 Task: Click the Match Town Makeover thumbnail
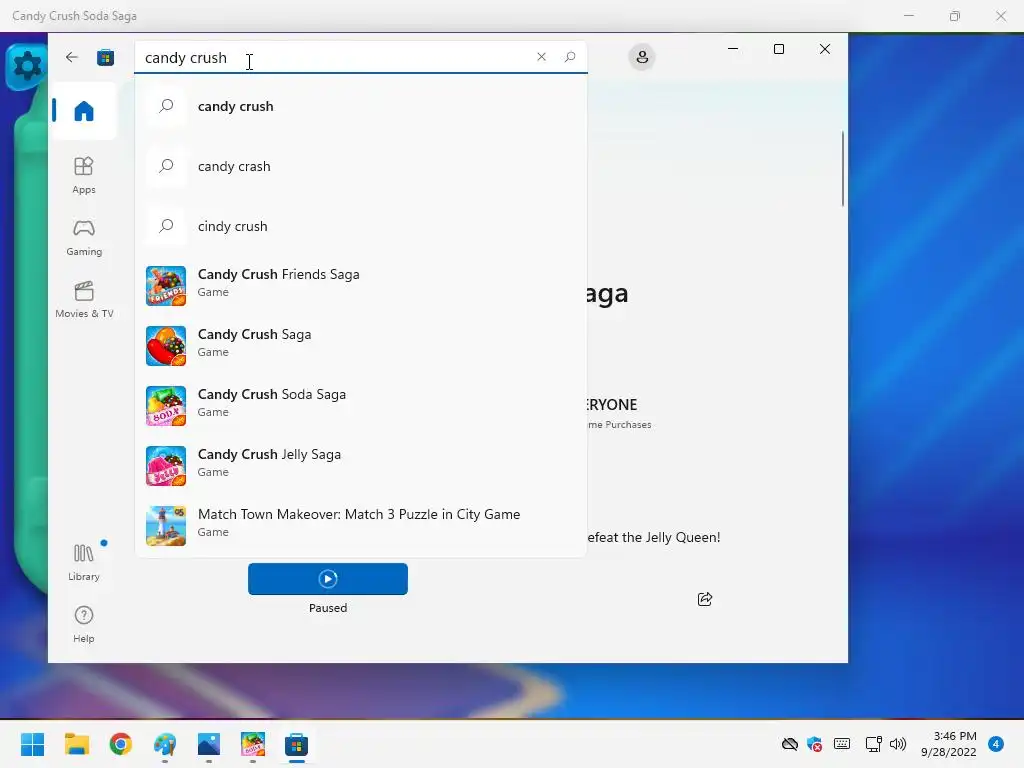(166, 526)
